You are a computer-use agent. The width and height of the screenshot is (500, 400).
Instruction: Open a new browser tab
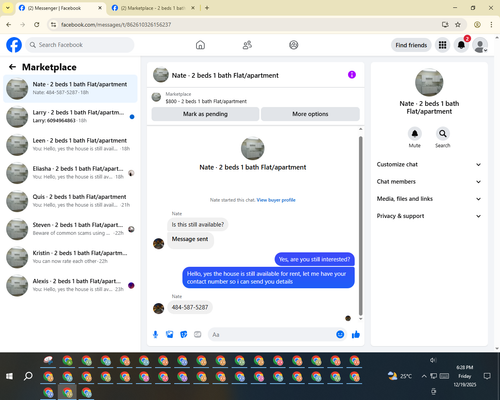point(207,8)
